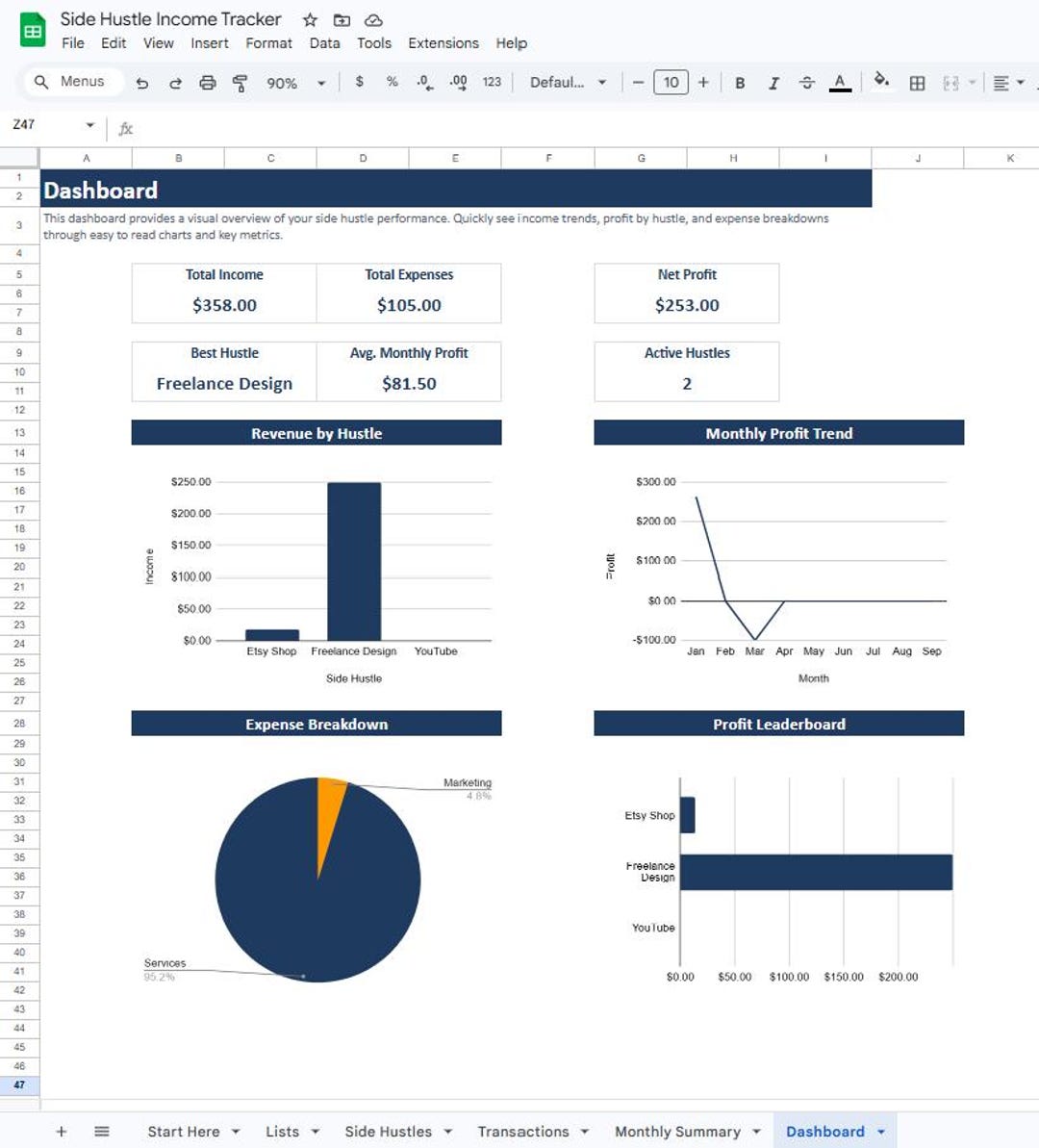Open the zoom 90% dropdown
The height and width of the screenshot is (1148, 1039).
pos(295,83)
